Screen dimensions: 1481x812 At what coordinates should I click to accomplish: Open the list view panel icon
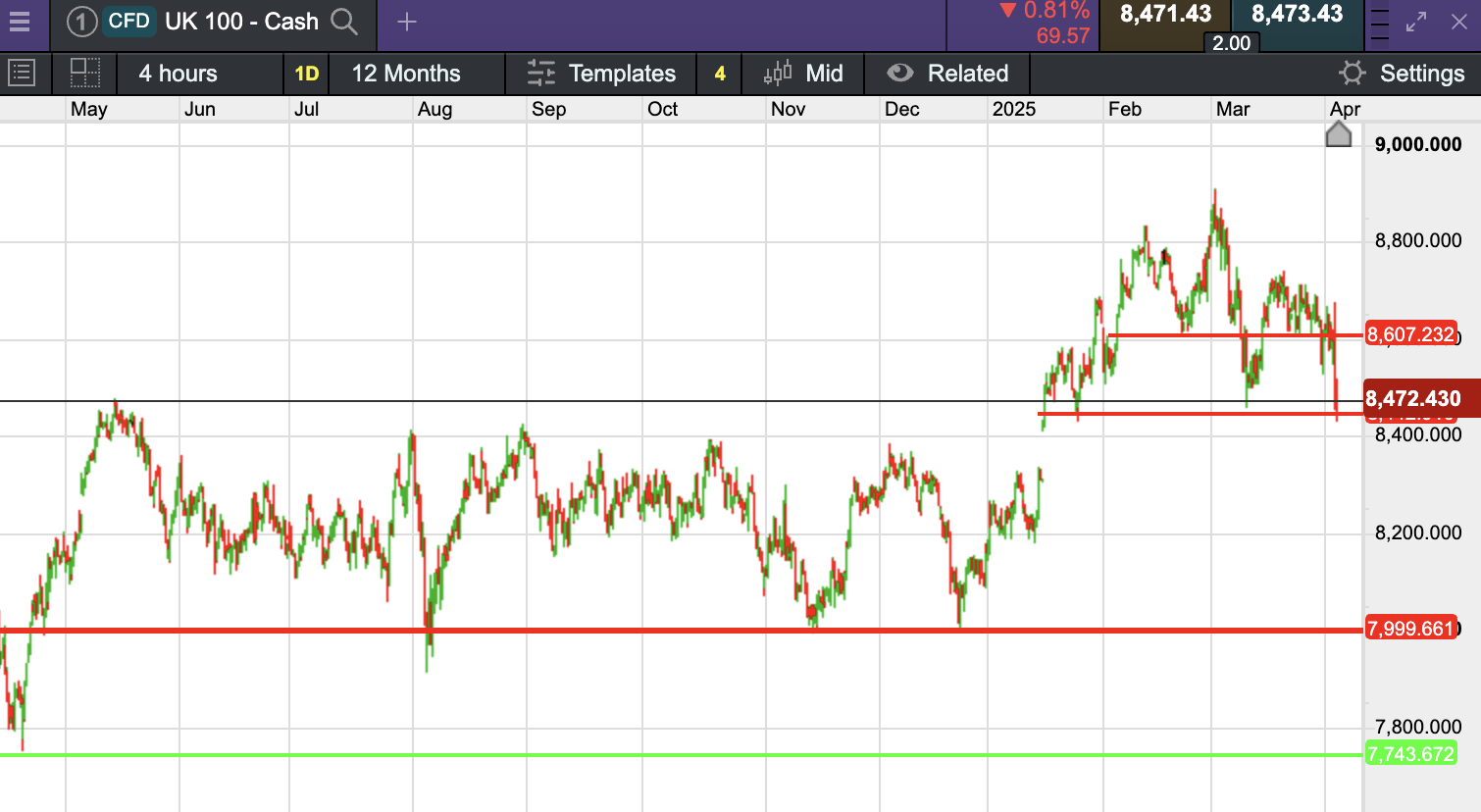tap(22, 74)
